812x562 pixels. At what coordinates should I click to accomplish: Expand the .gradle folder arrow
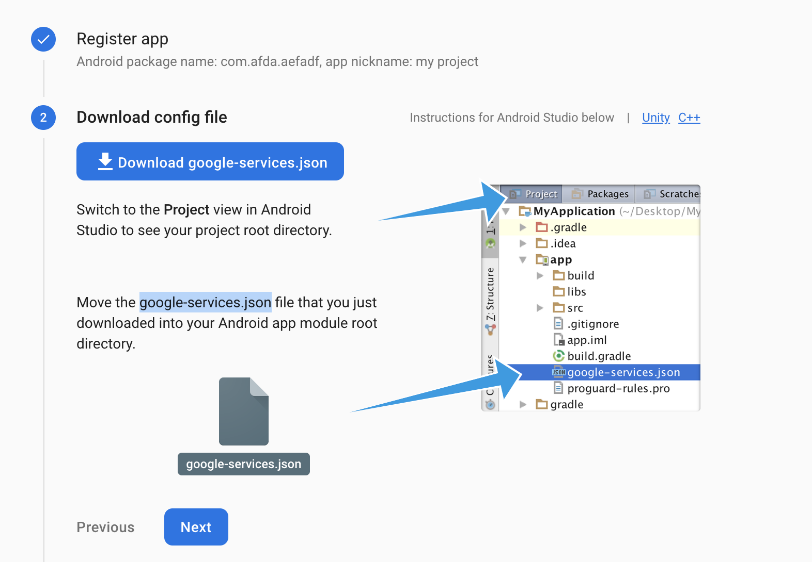523,227
